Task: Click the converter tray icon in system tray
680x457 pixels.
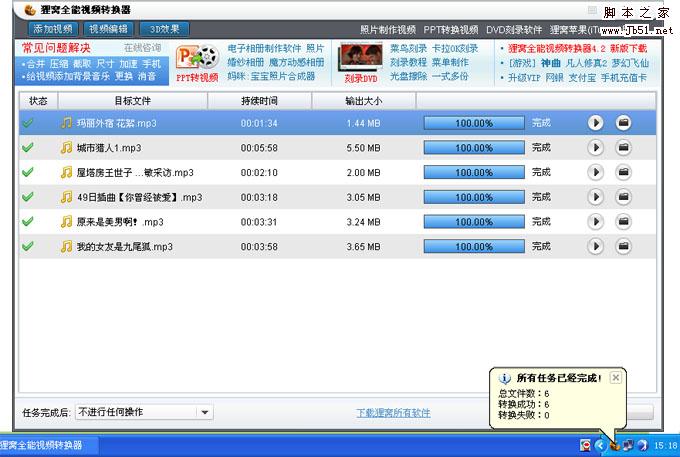Action: [615, 445]
